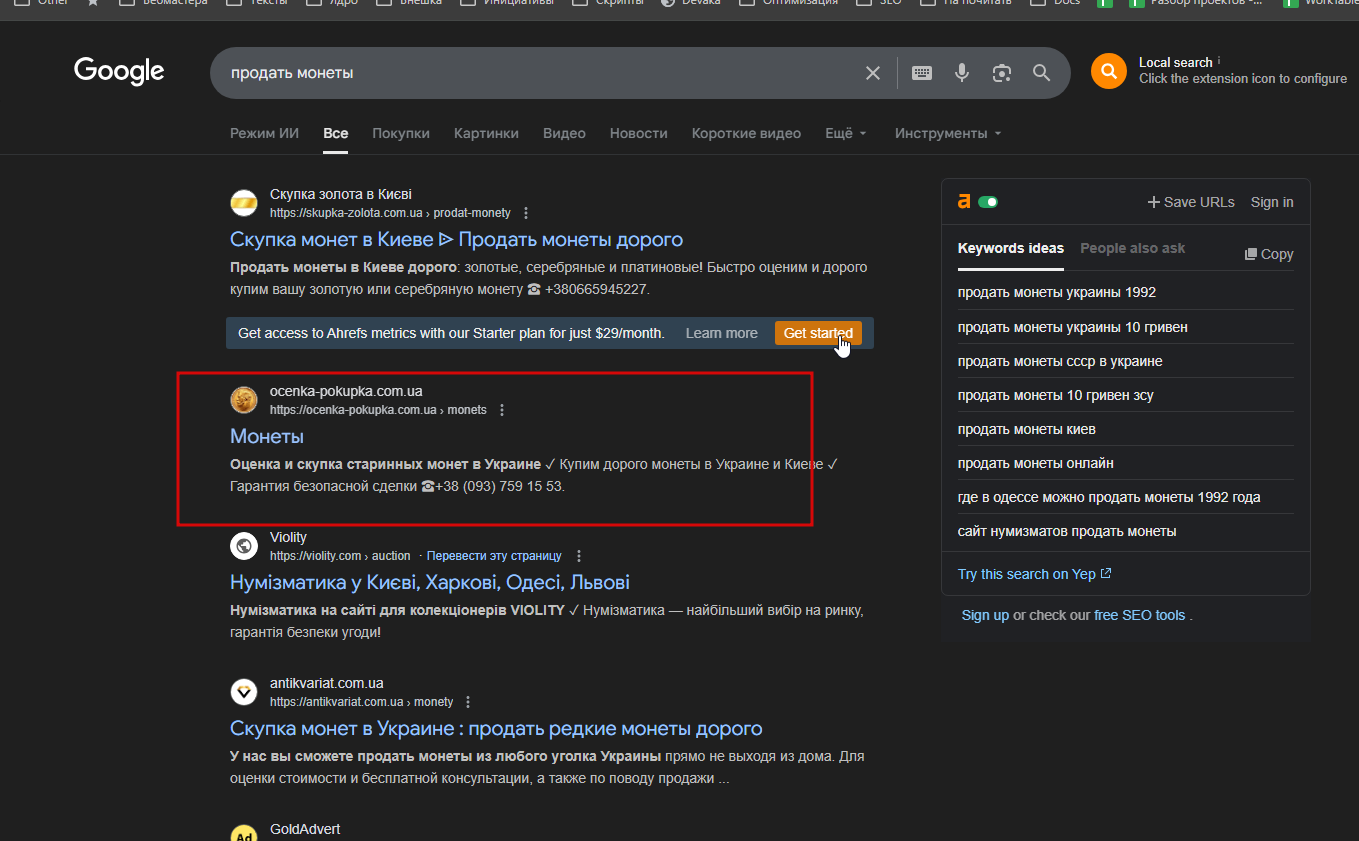1359x841 pixels.
Task: Open the free SEO tools link
Action: pyautogui.click(x=1139, y=615)
